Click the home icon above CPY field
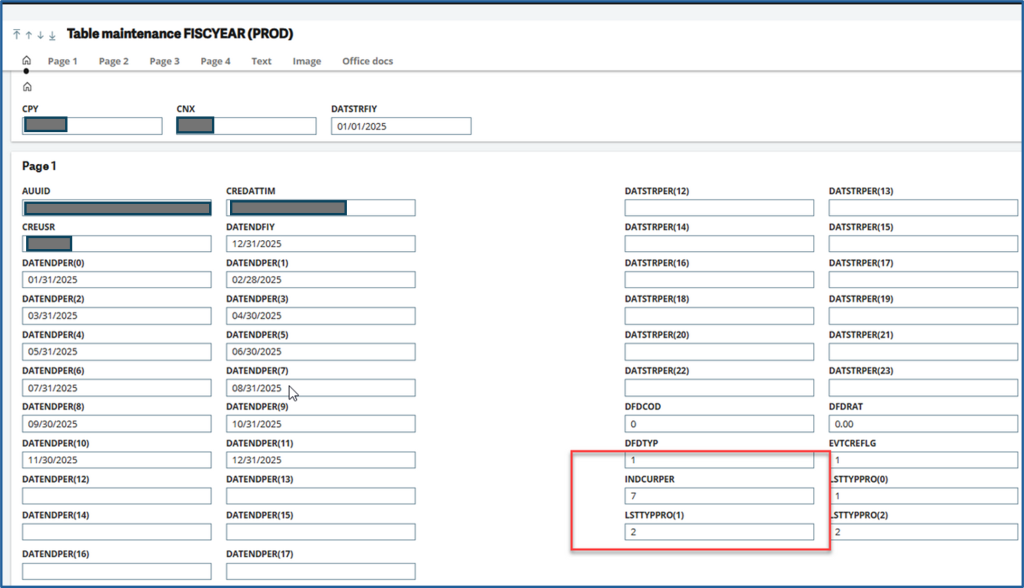The height and width of the screenshot is (588, 1024). (27, 87)
